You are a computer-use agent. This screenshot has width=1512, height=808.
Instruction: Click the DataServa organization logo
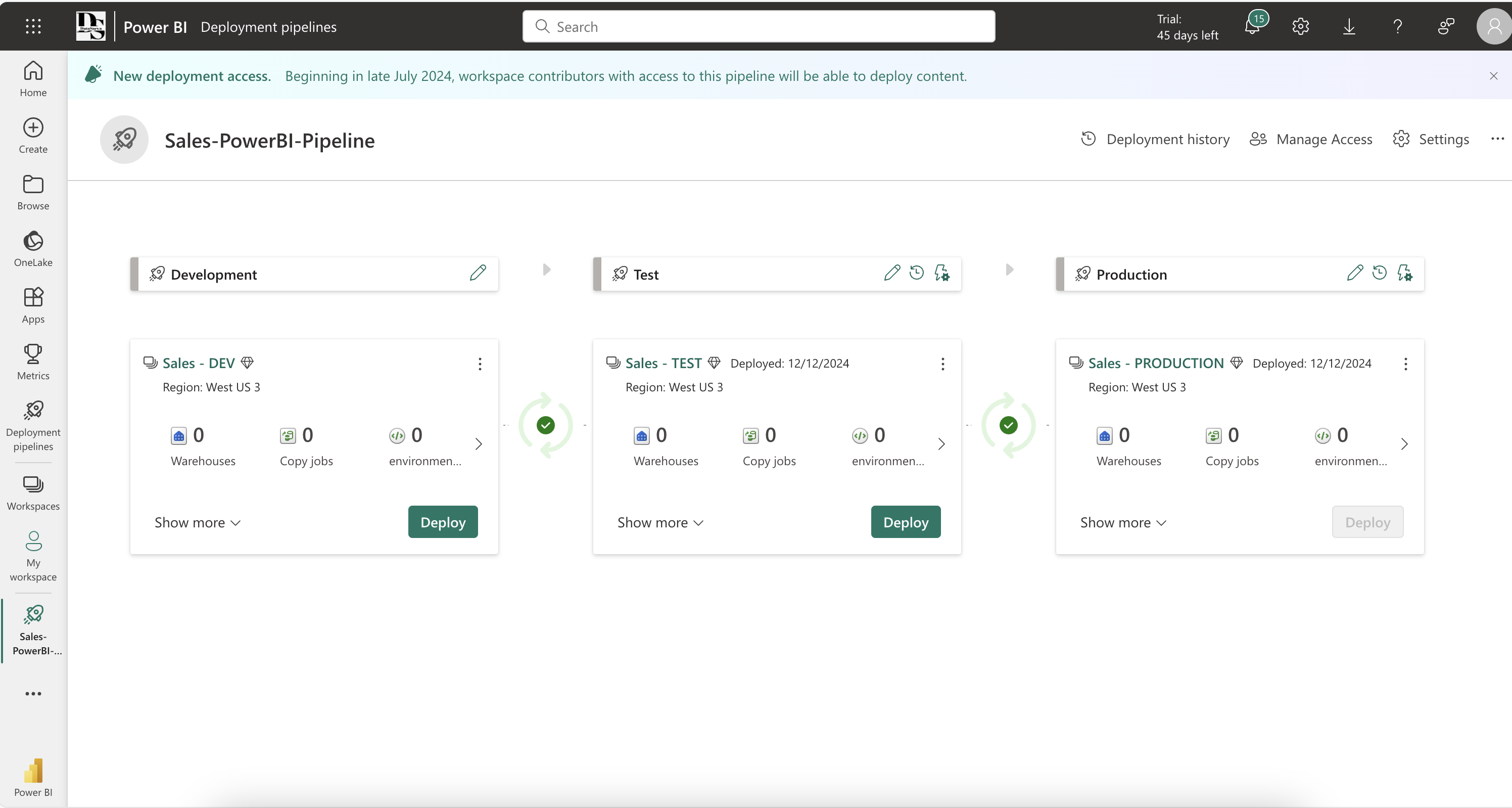[x=91, y=26]
